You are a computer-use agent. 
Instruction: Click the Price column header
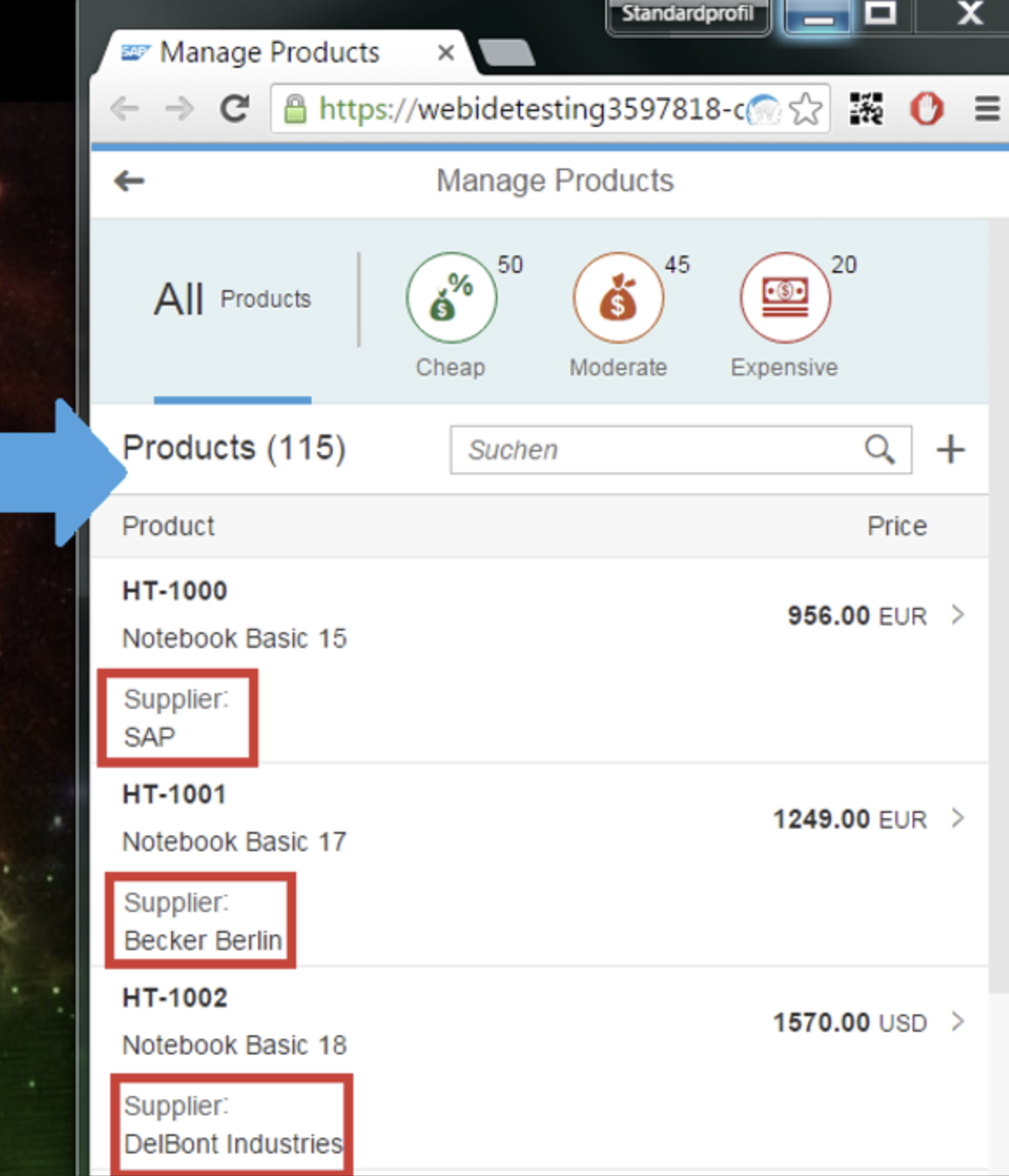pos(897,526)
